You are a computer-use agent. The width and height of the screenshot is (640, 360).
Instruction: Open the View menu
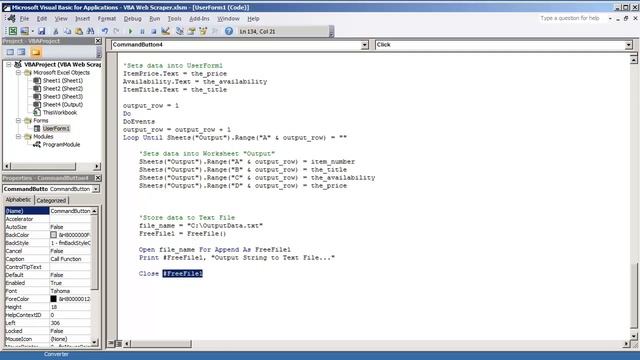[61, 18]
